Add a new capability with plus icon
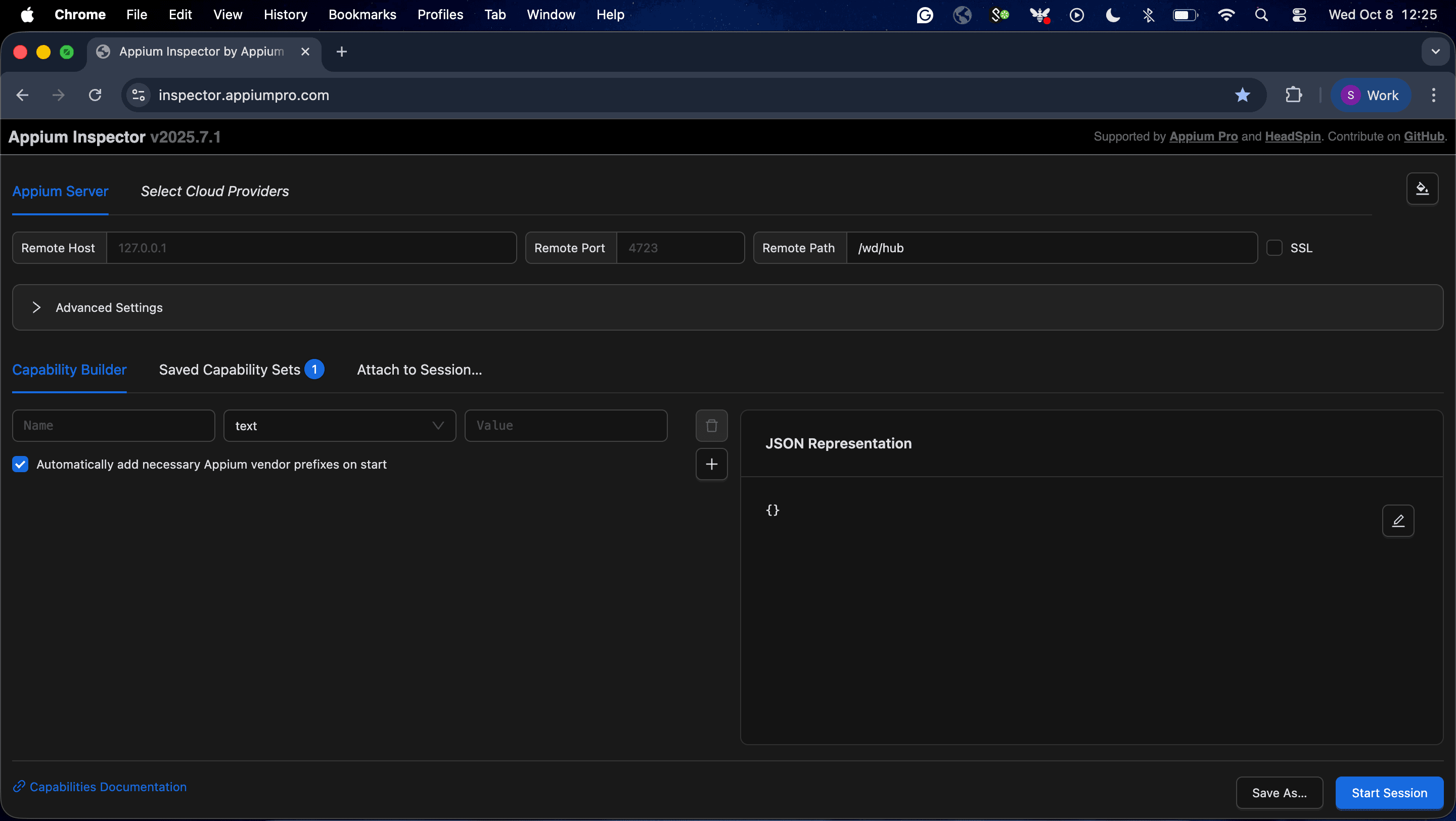Screen dimensions: 1456x821 [x=711, y=464]
